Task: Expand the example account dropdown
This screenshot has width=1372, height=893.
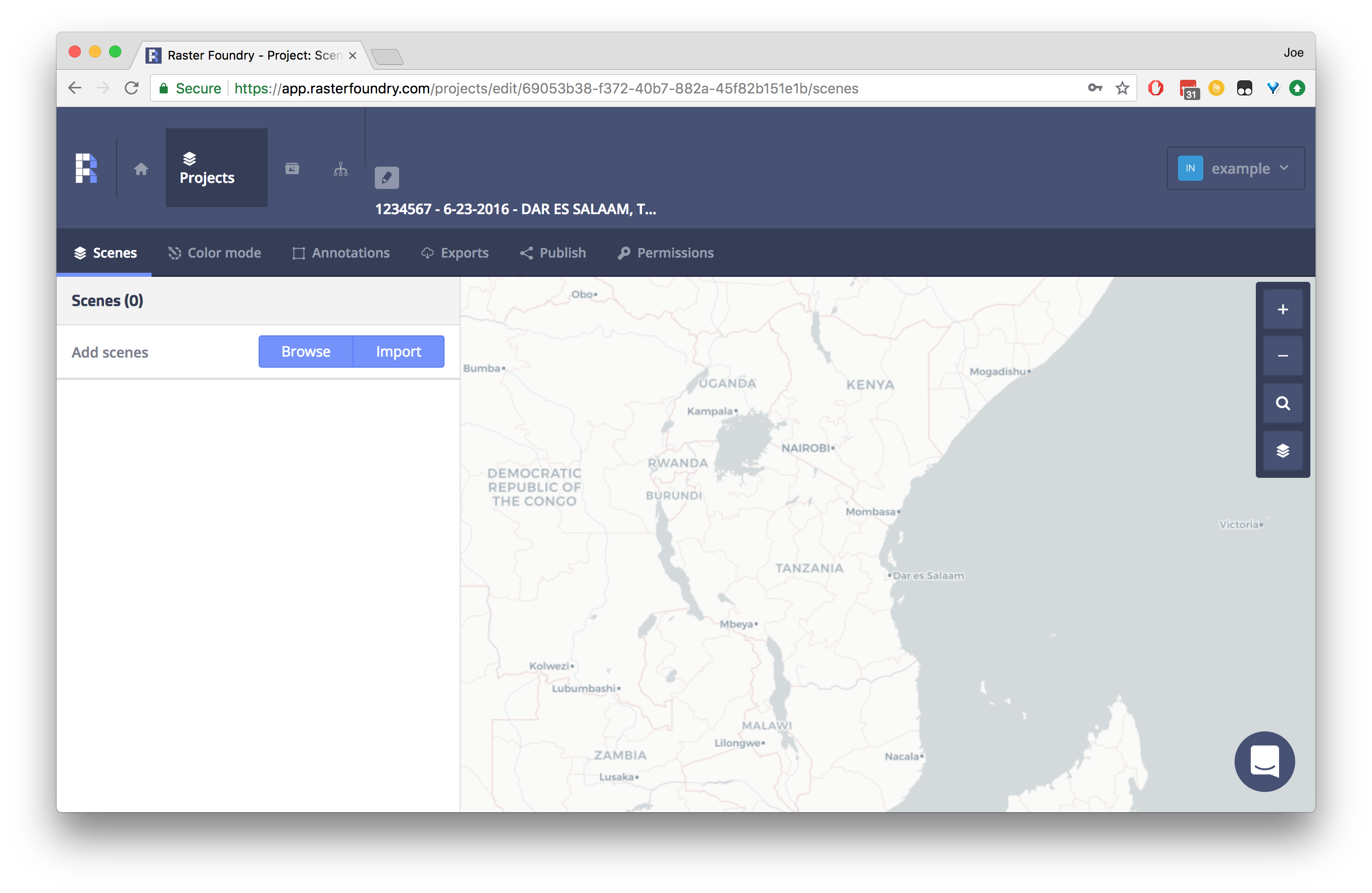Action: click(x=1236, y=168)
